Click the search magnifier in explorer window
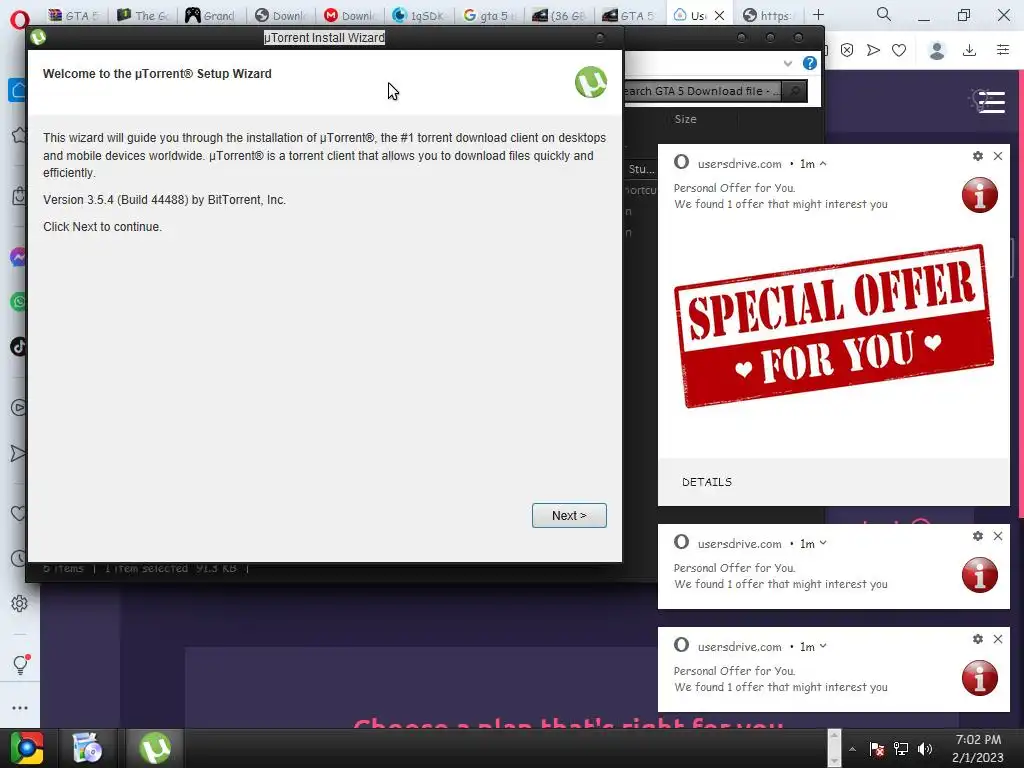 pos(795,91)
